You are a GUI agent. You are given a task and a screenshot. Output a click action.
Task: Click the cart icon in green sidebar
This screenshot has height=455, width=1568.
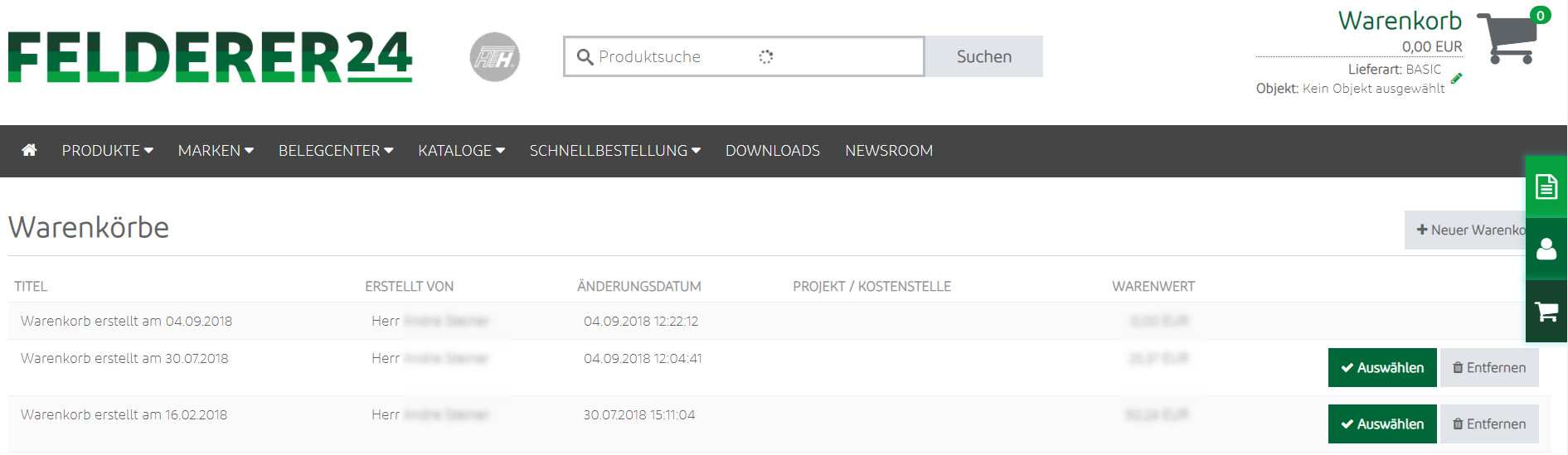tap(1546, 312)
